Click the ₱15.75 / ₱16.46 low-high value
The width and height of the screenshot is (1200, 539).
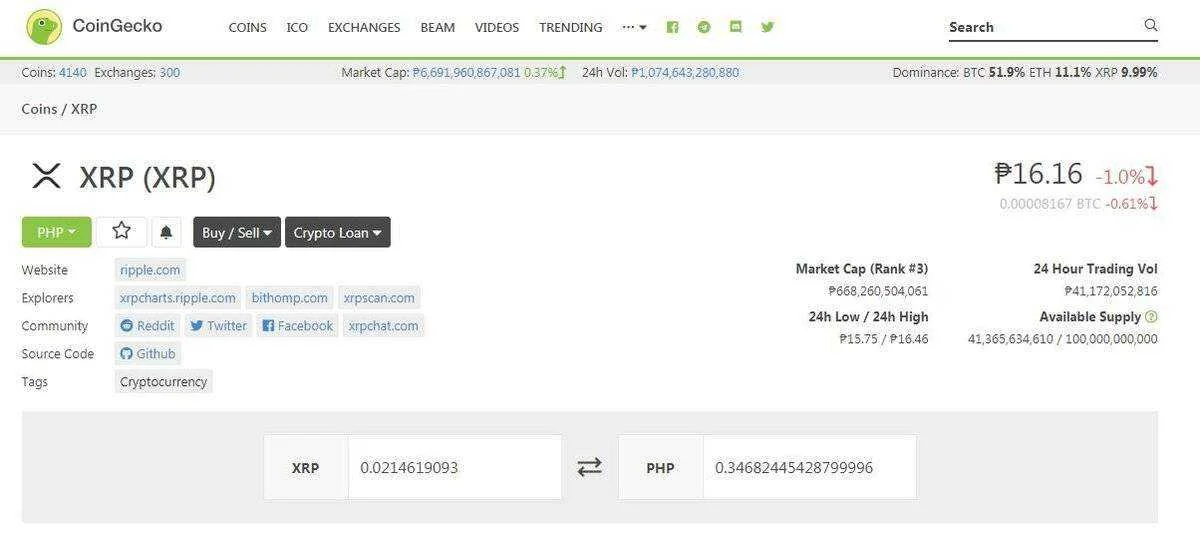click(884, 339)
